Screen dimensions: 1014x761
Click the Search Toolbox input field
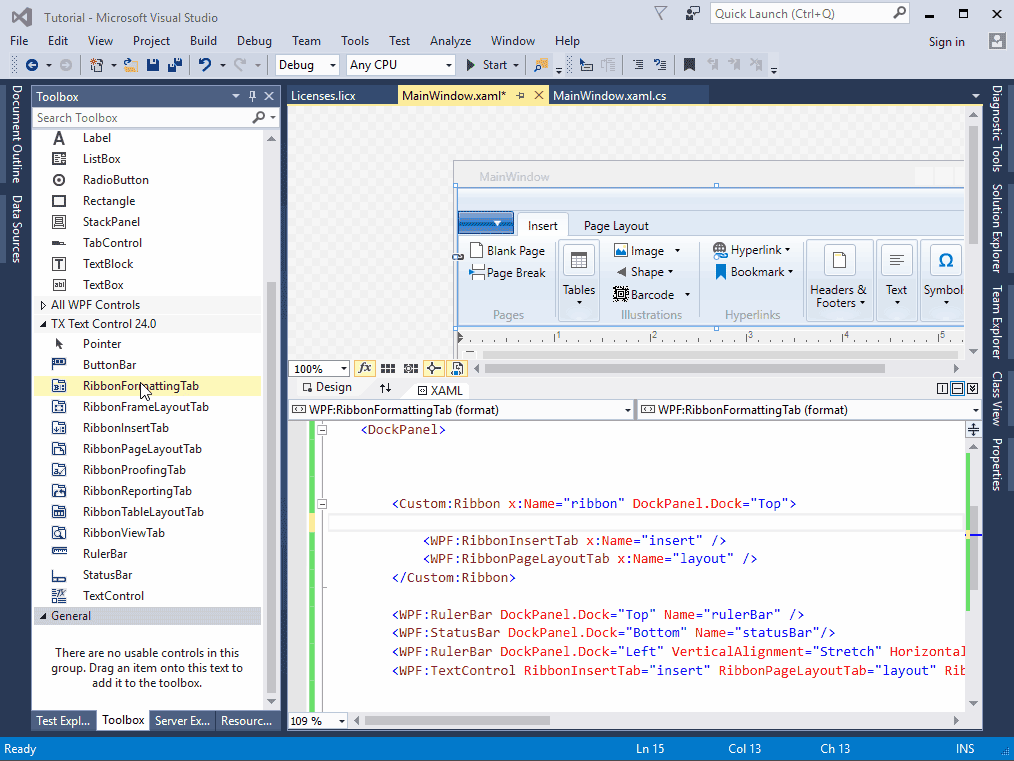pyautogui.click(x=140, y=118)
